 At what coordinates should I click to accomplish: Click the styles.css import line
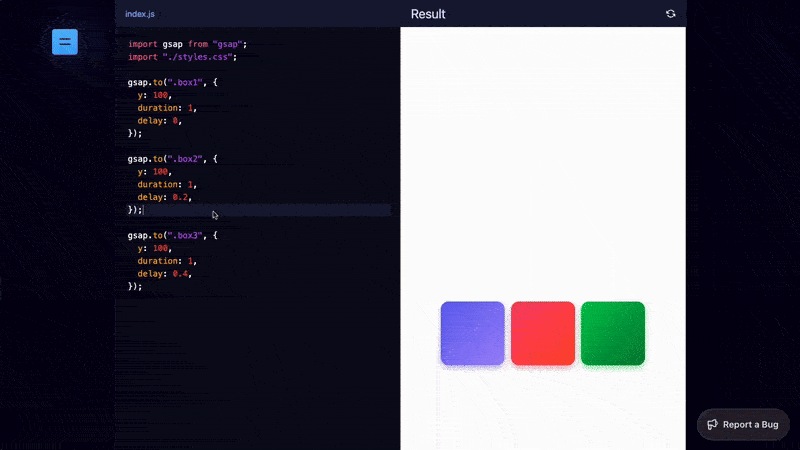coord(182,57)
